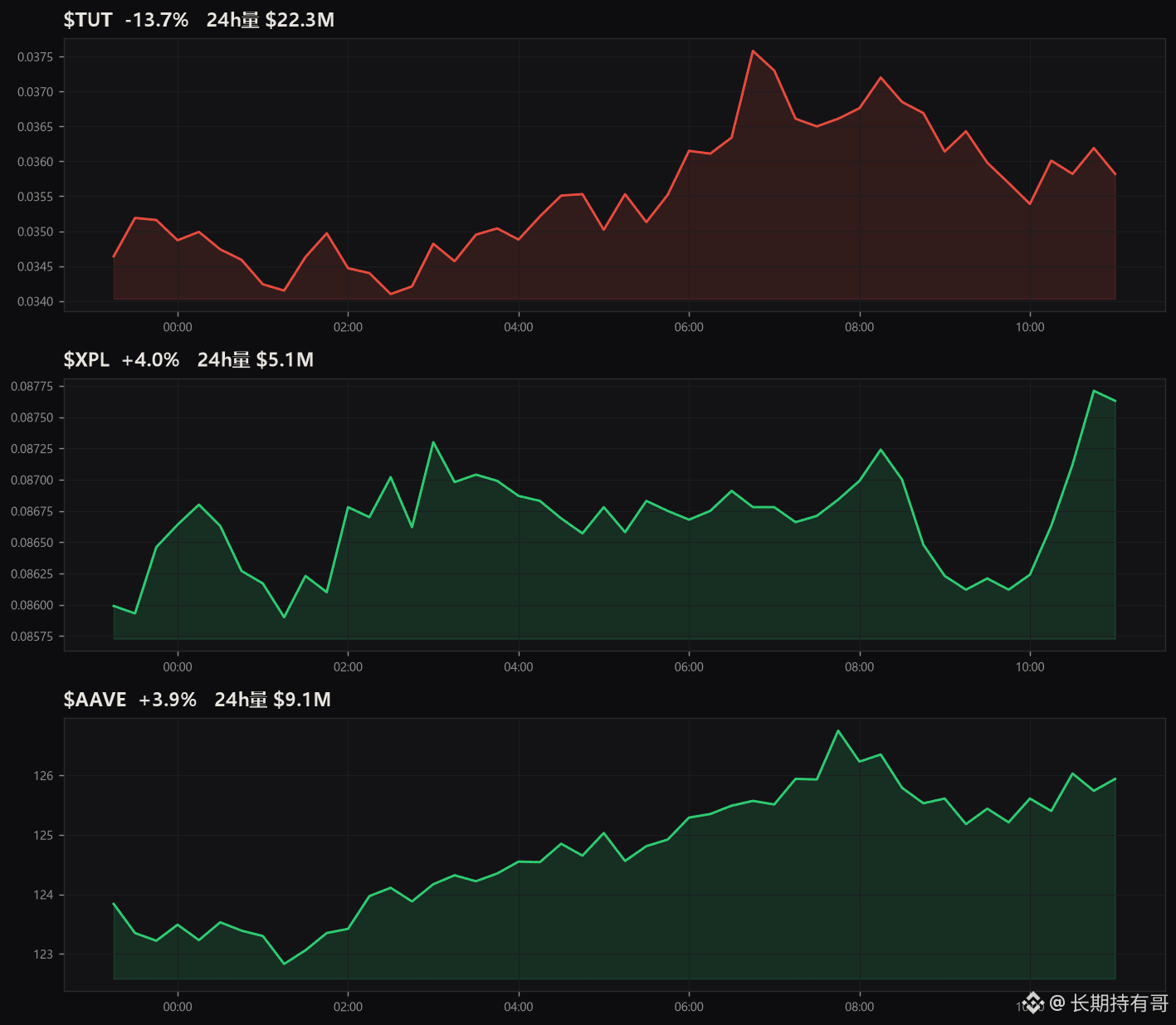1176x1025 pixels.
Task: Click 06:00 on the TUT chart axis
Action: [x=689, y=327]
